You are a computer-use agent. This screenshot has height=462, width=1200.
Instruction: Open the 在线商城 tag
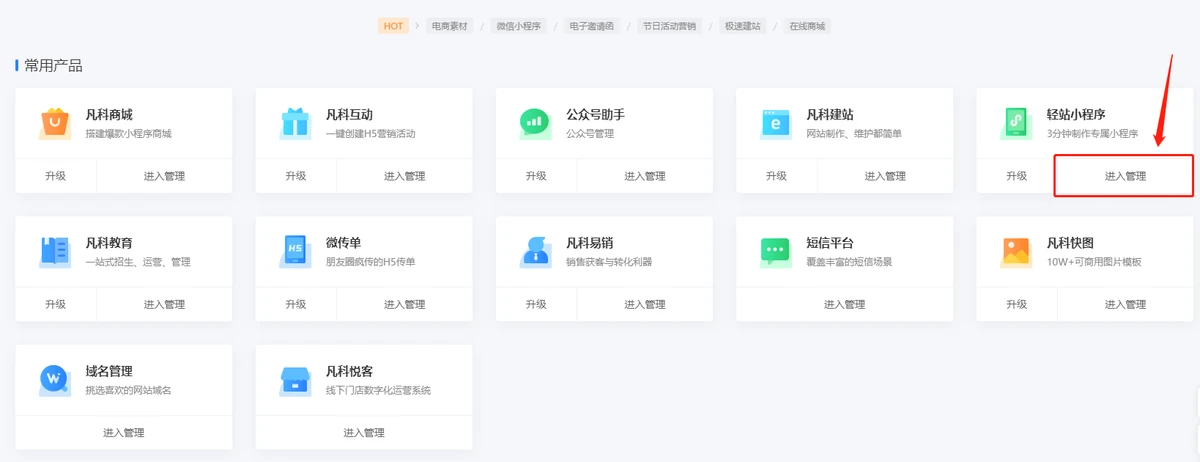coord(808,26)
